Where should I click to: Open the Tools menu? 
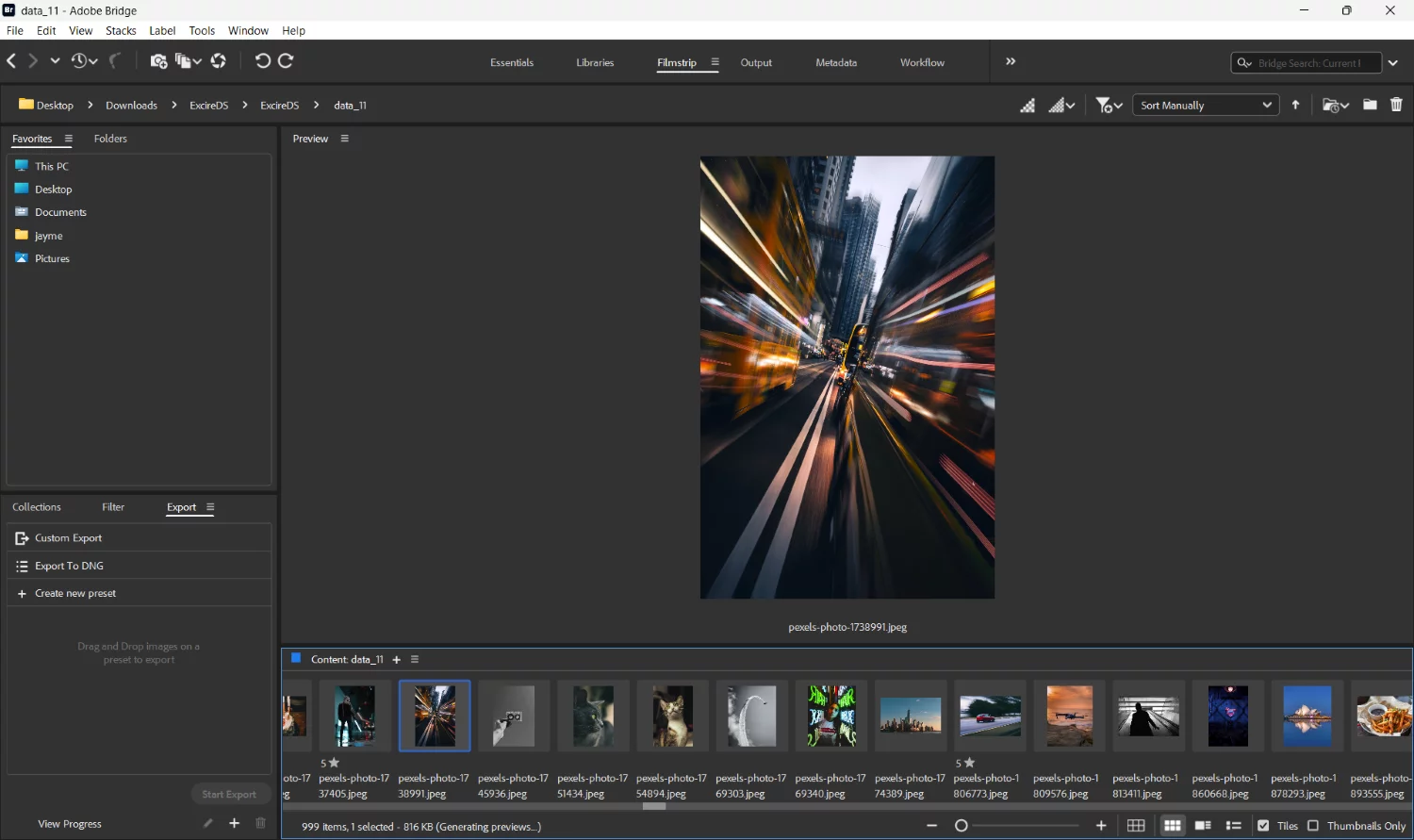202,30
